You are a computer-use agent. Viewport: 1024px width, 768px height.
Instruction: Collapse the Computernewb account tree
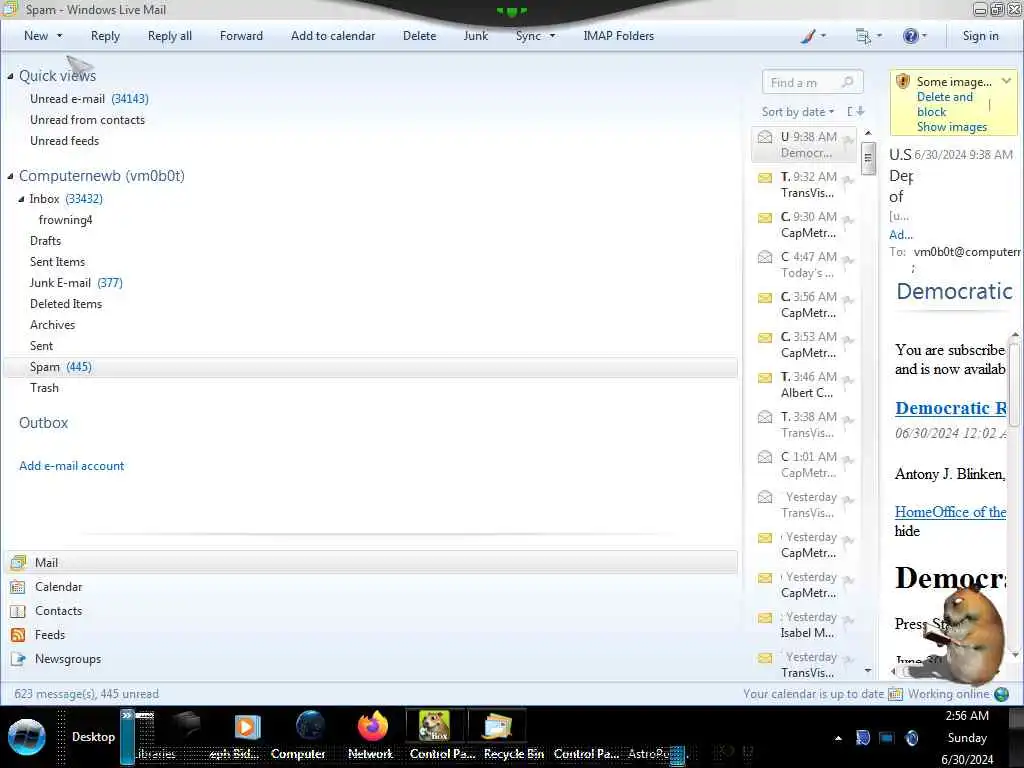tap(10, 176)
